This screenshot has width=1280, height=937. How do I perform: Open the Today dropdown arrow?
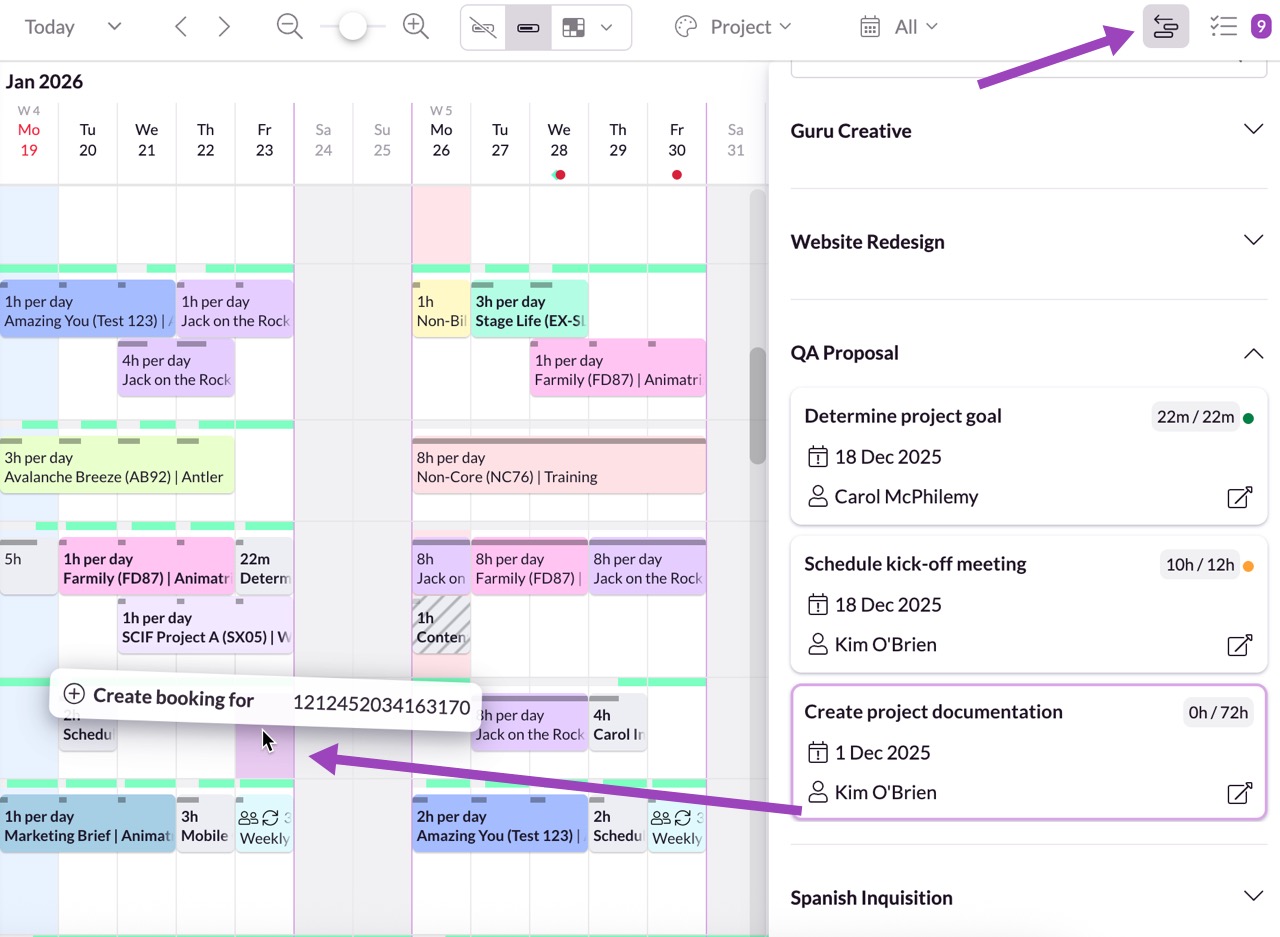click(114, 27)
